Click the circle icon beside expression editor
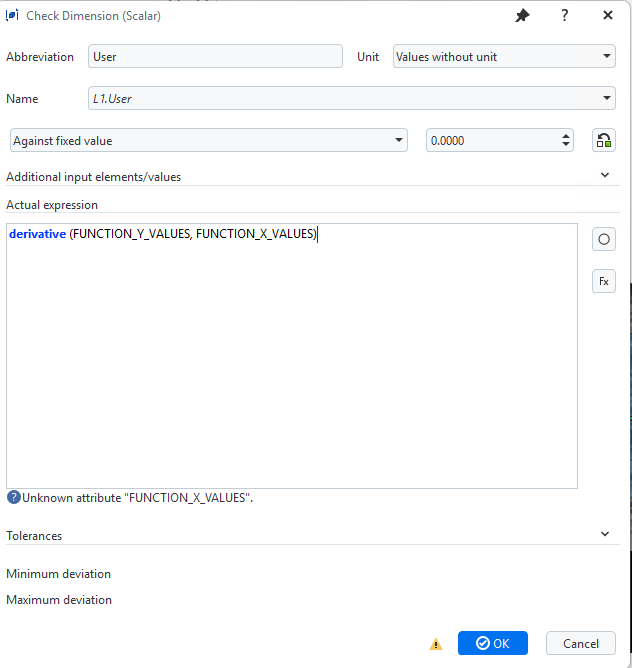The width and height of the screenshot is (632, 668). [604, 240]
